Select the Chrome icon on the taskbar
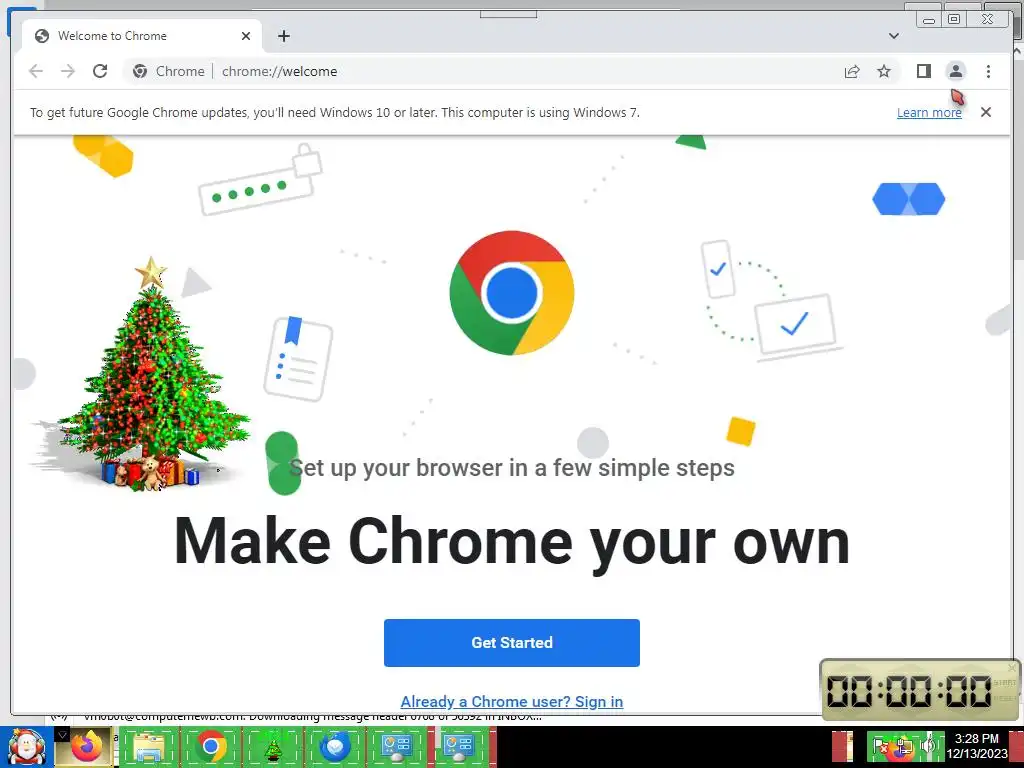This screenshot has height=768, width=1024. (x=210, y=747)
